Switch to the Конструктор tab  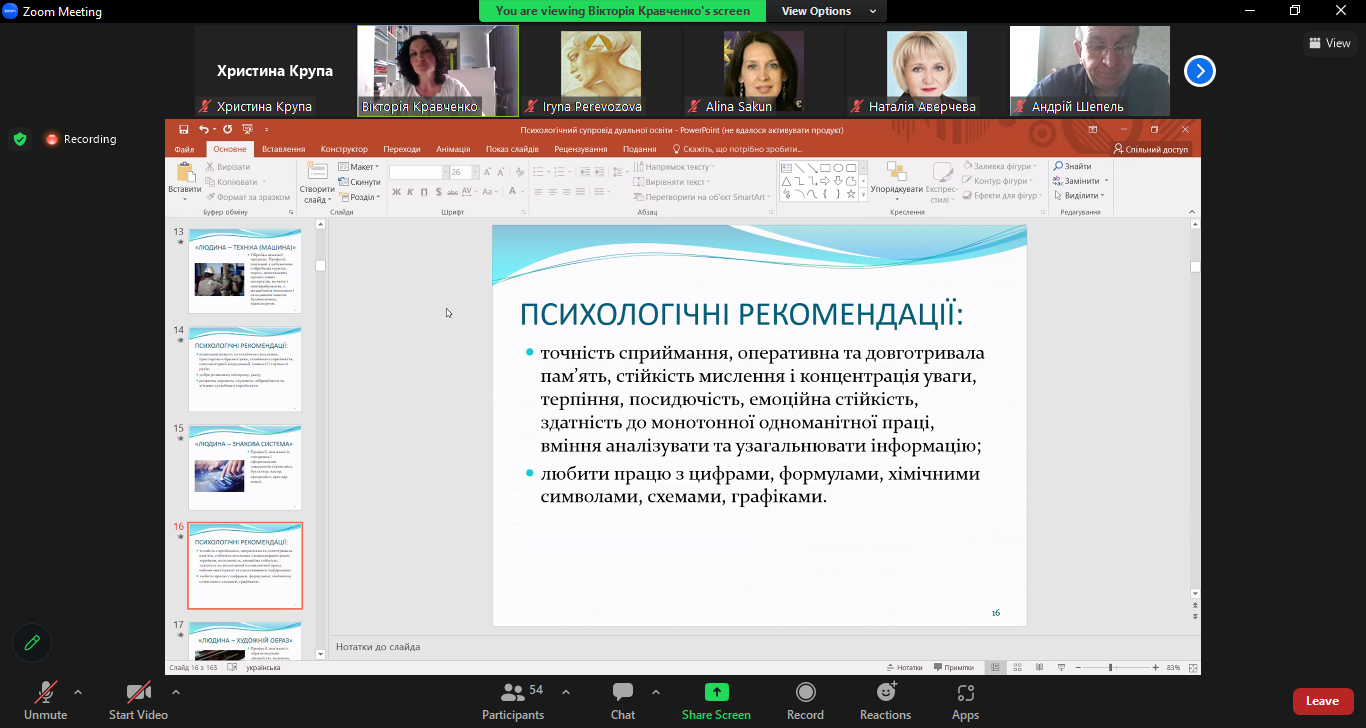[344, 149]
